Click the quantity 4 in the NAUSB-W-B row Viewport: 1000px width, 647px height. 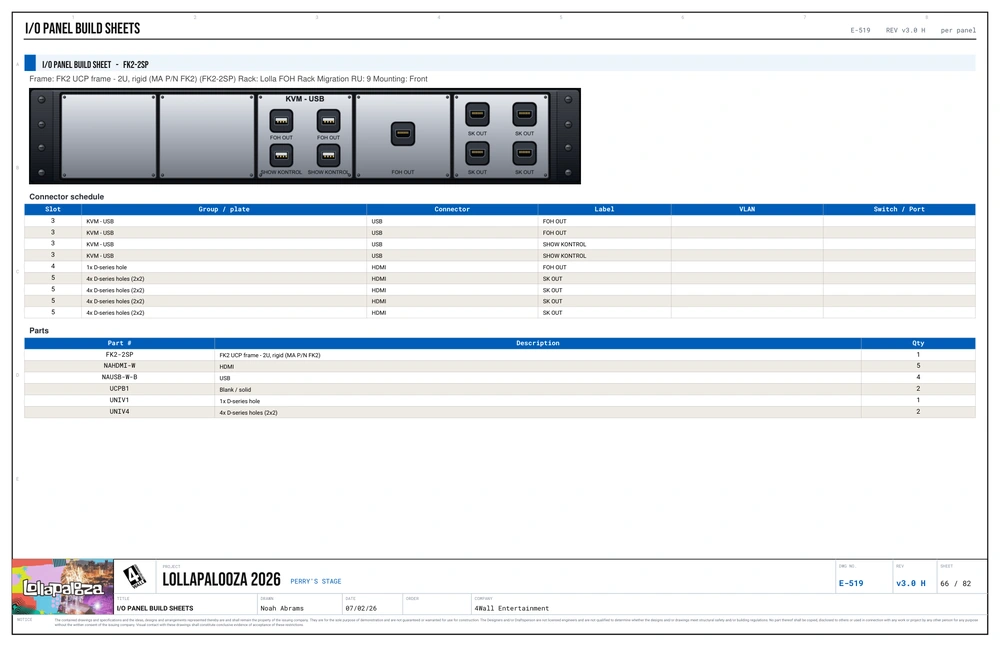(x=918, y=378)
